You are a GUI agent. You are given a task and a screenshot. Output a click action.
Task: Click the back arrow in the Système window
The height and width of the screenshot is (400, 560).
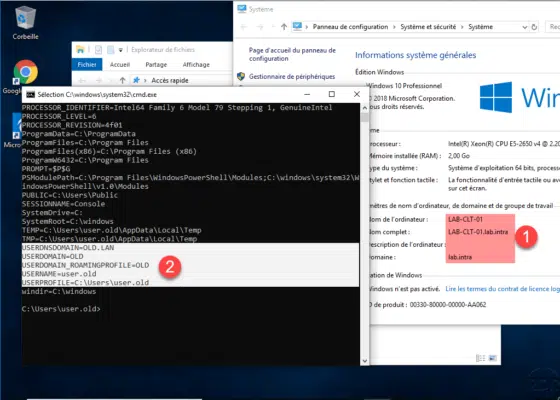coord(244,27)
